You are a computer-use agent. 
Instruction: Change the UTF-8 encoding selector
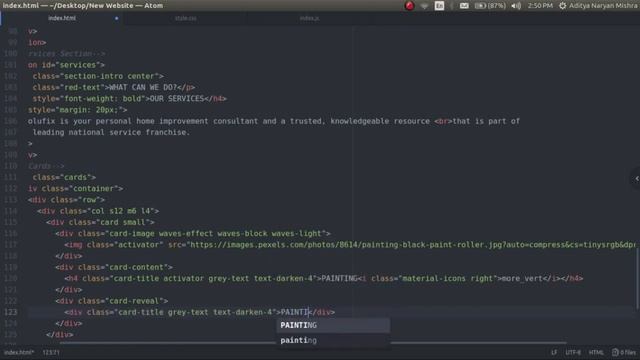573,352
